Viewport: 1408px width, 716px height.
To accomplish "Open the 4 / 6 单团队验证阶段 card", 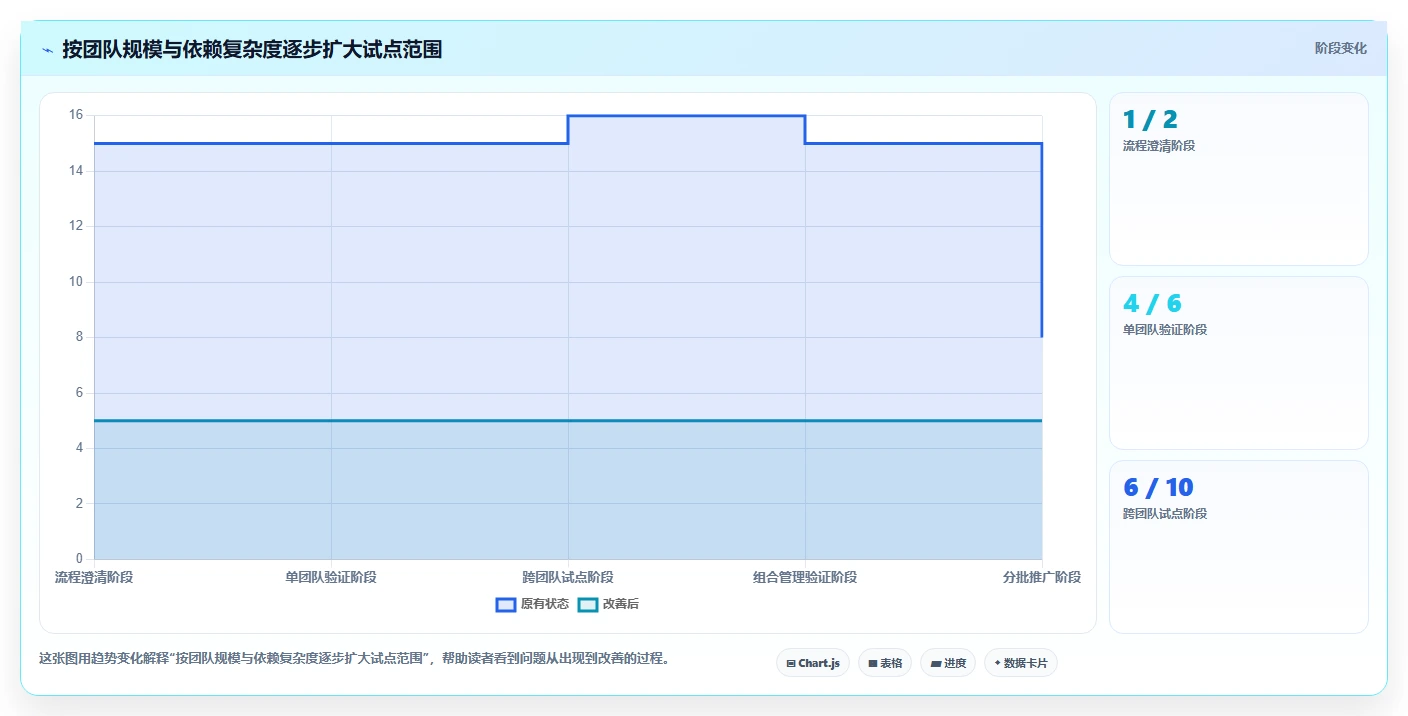I will pos(1239,363).
